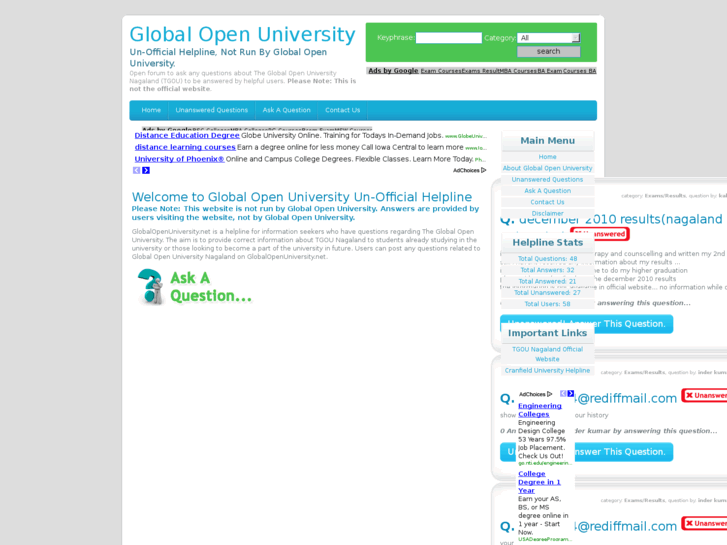This screenshot has height=545, width=727.
Task: Click the Welcome to Global Open University heading
Action: click(x=302, y=197)
